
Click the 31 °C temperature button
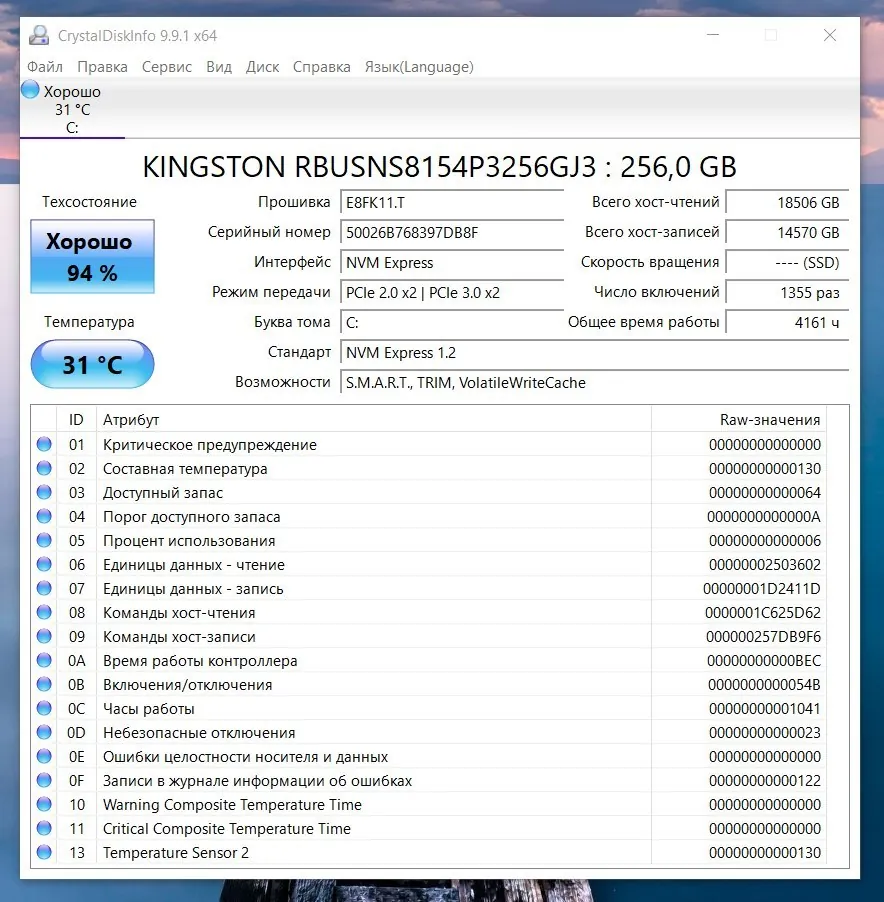(92, 364)
